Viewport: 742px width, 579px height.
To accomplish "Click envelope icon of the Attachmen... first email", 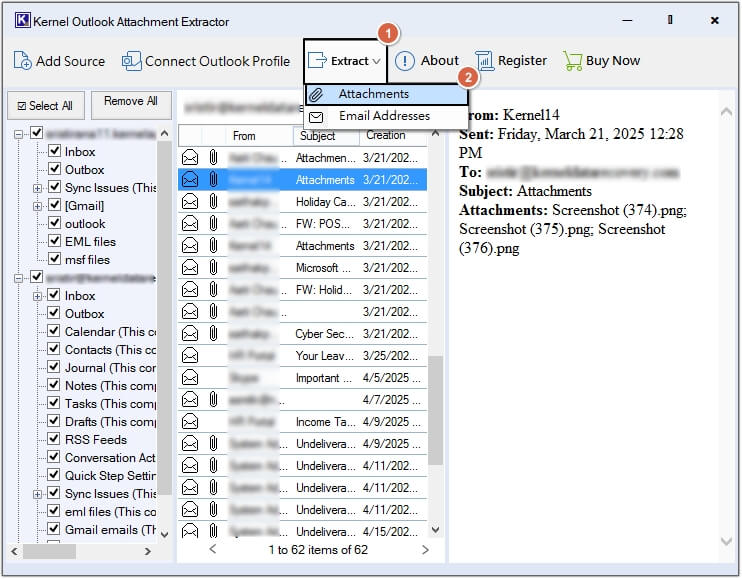I will tap(190, 158).
